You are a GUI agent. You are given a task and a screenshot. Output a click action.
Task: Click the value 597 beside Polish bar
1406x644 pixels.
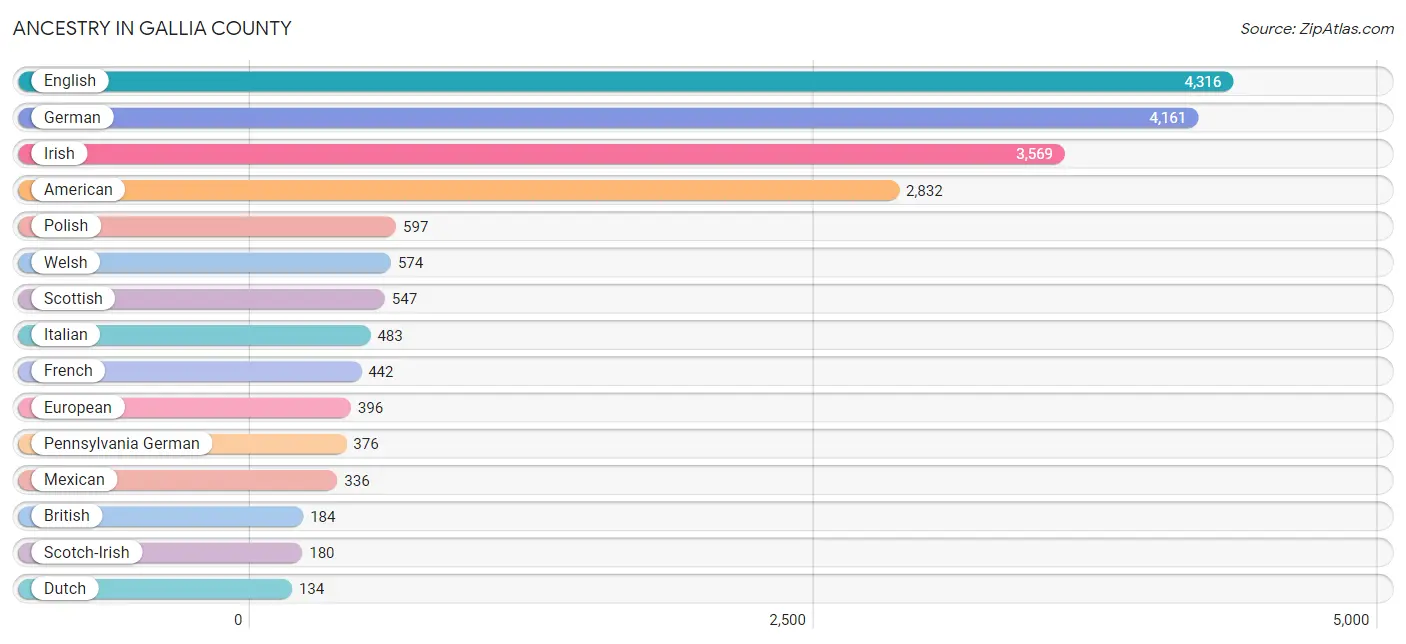pos(416,226)
